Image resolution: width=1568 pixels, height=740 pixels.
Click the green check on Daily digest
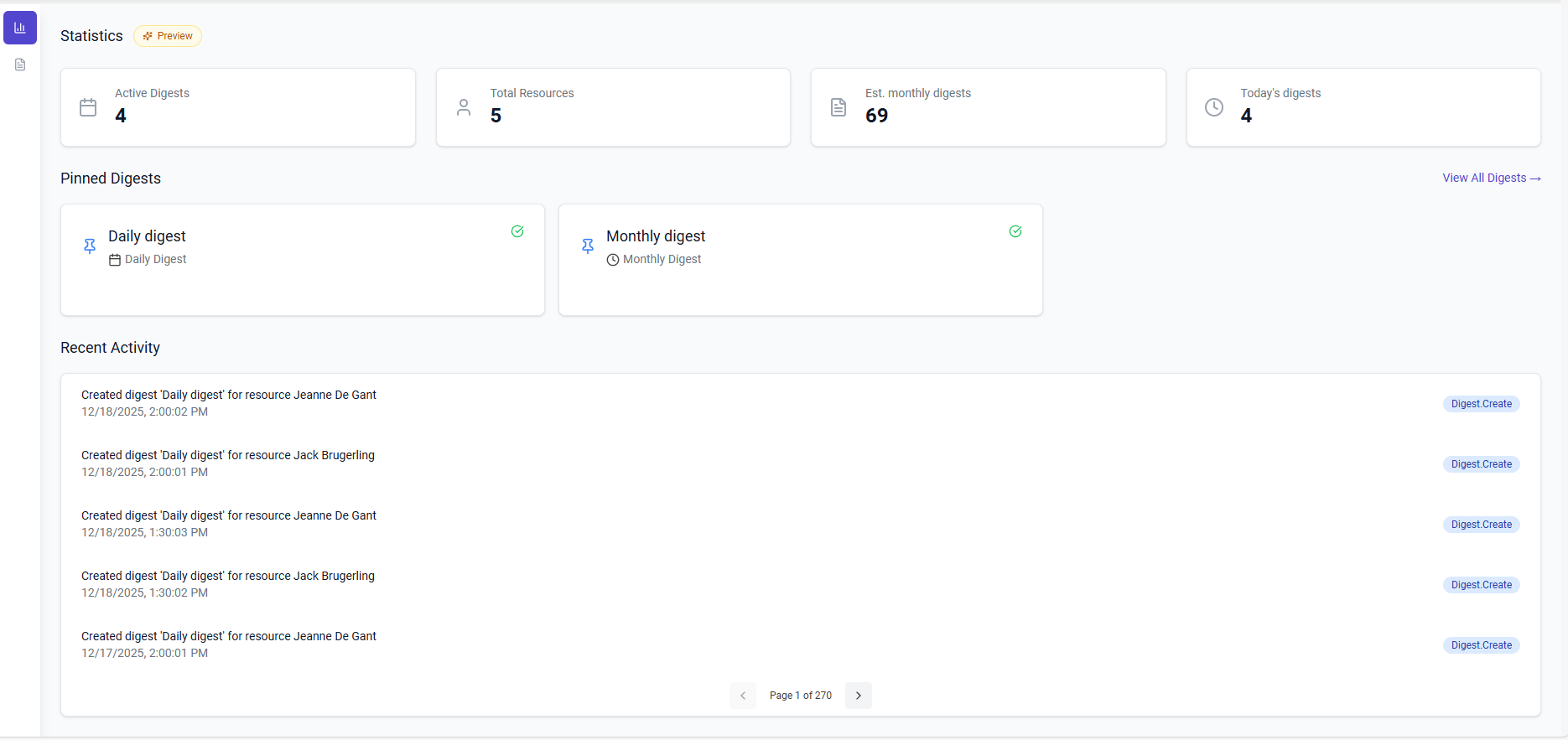click(x=517, y=231)
